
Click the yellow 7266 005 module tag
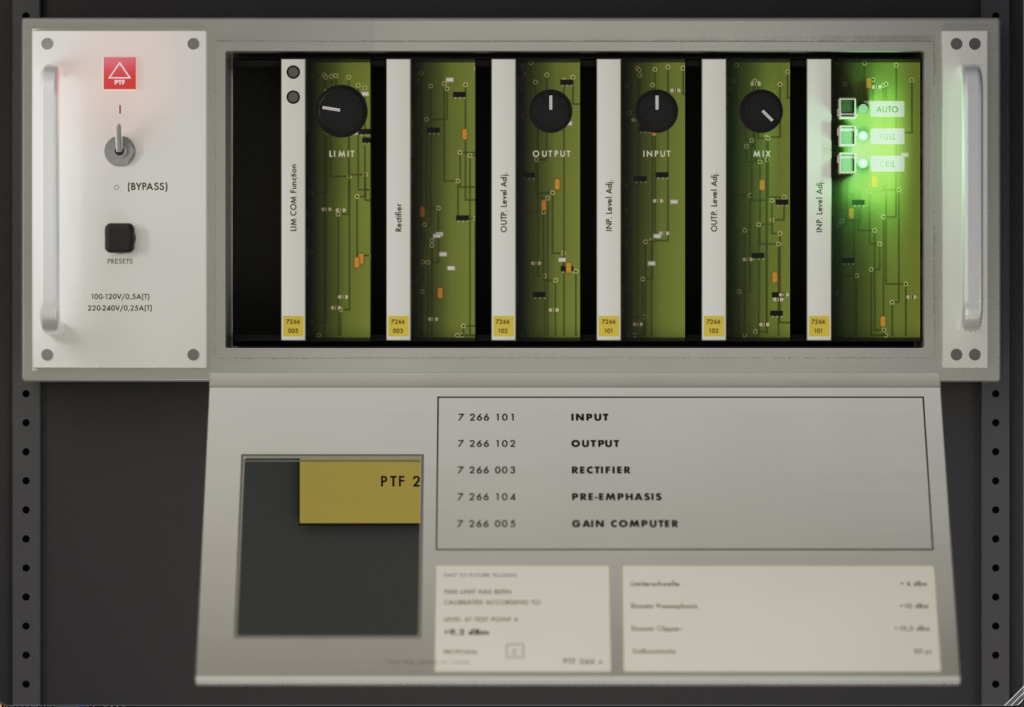click(x=293, y=326)
